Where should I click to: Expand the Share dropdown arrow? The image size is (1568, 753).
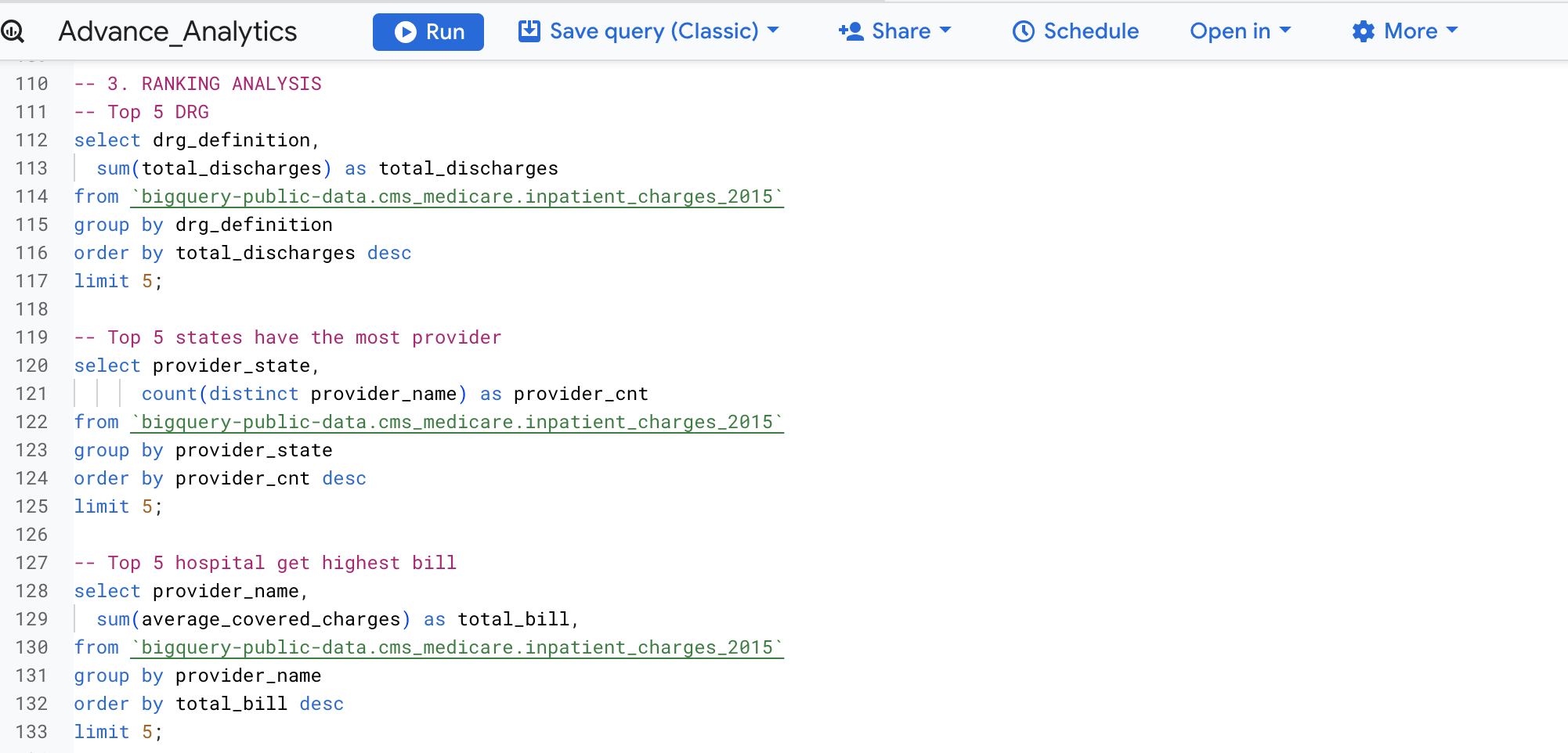(x=945, y=31)
